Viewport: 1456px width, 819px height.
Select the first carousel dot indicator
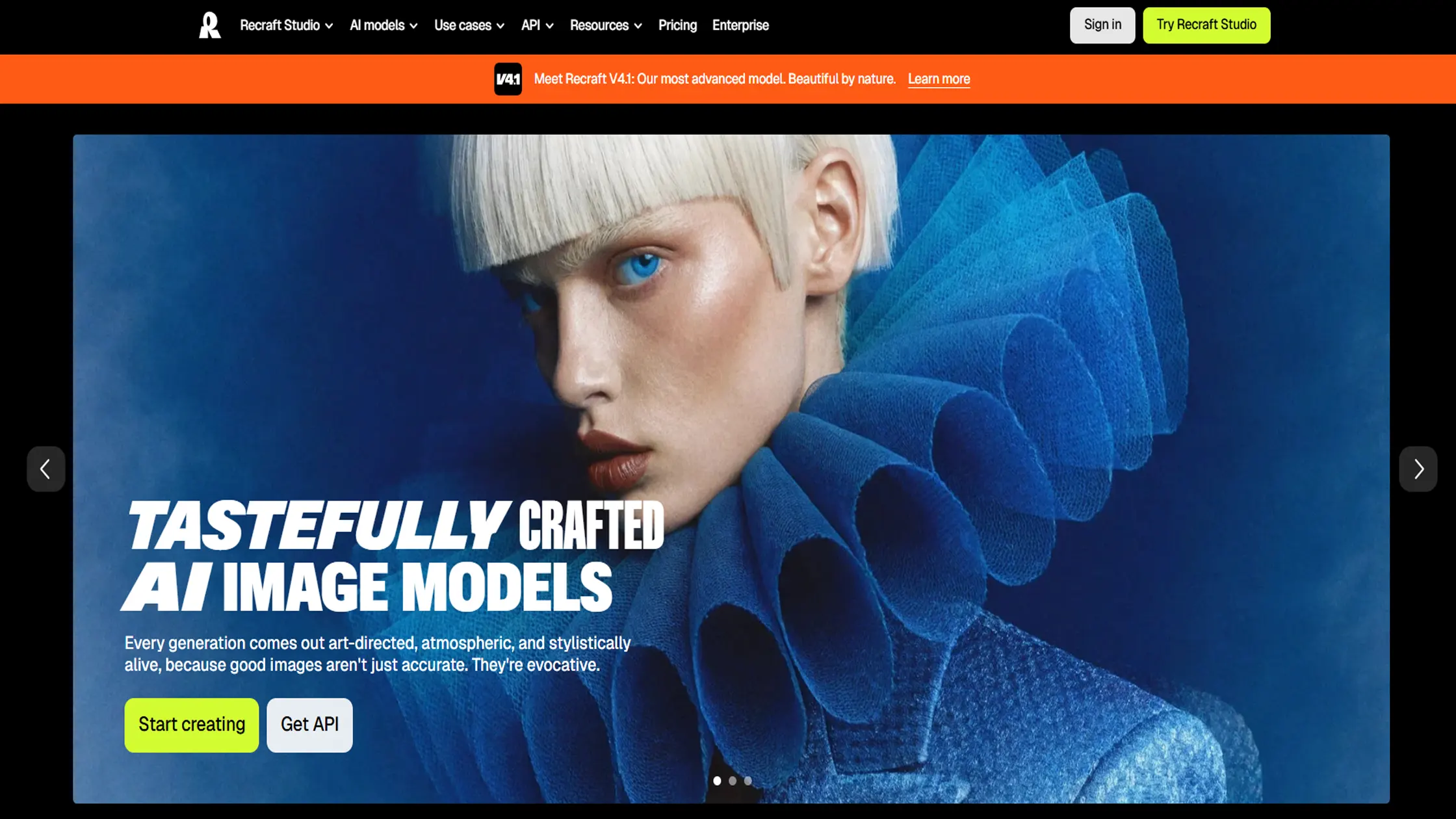(x=717, y=781)
